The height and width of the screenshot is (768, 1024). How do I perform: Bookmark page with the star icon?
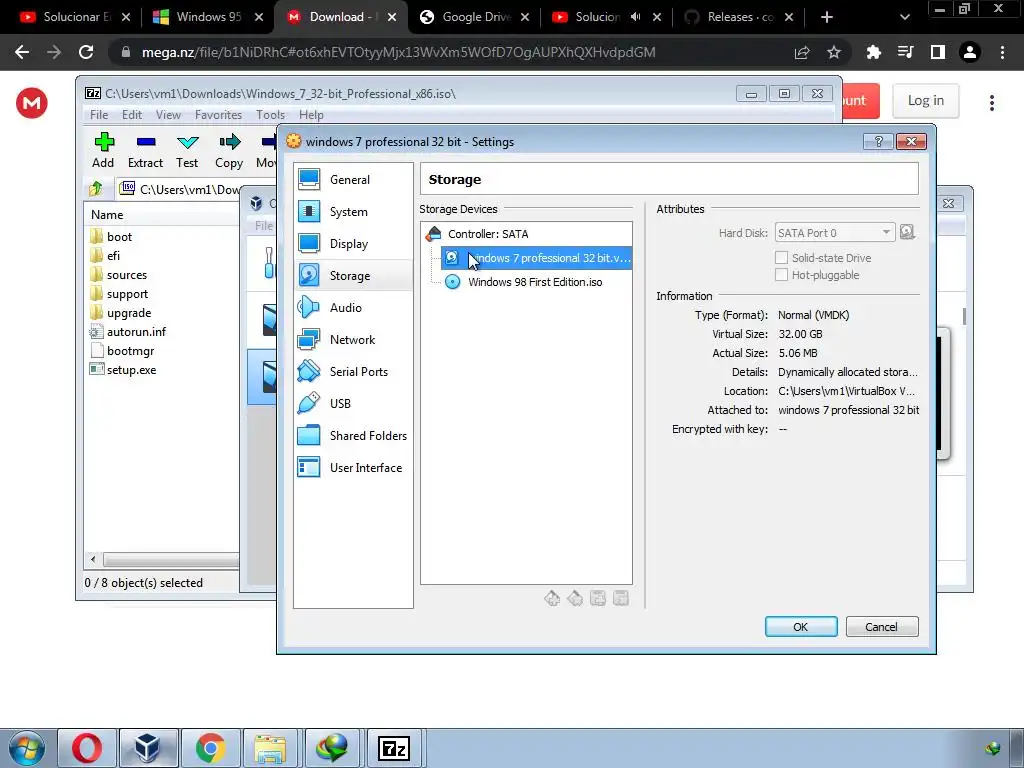(834, 52)
